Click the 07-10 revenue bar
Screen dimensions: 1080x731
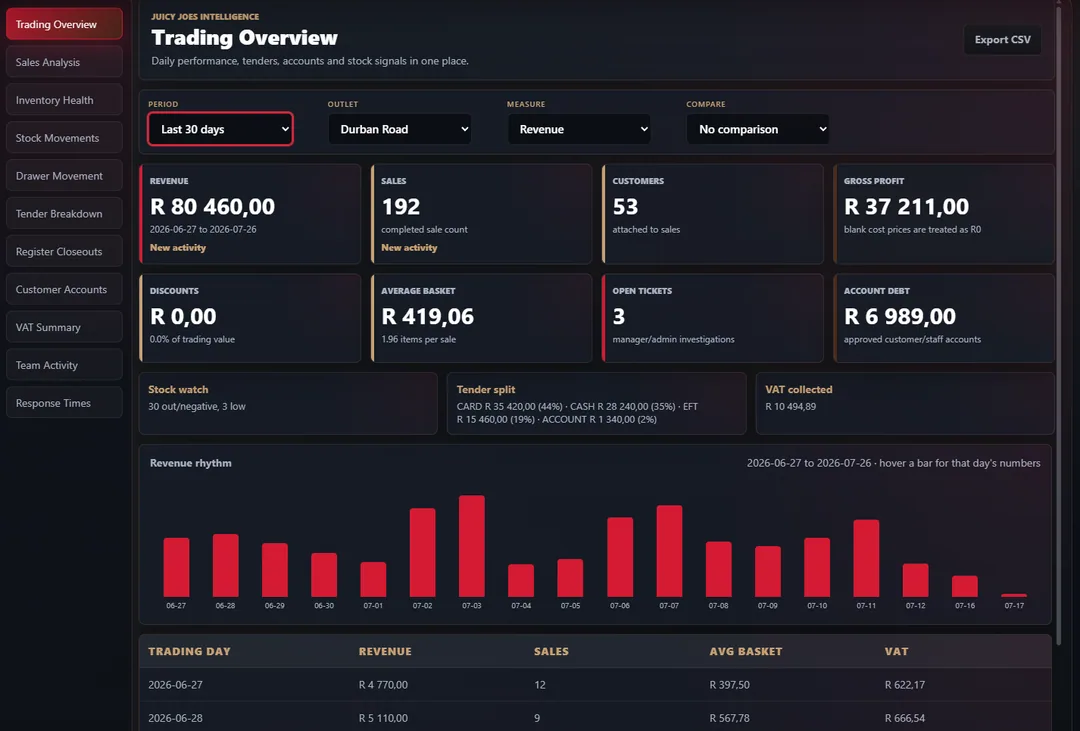point(817,567)
